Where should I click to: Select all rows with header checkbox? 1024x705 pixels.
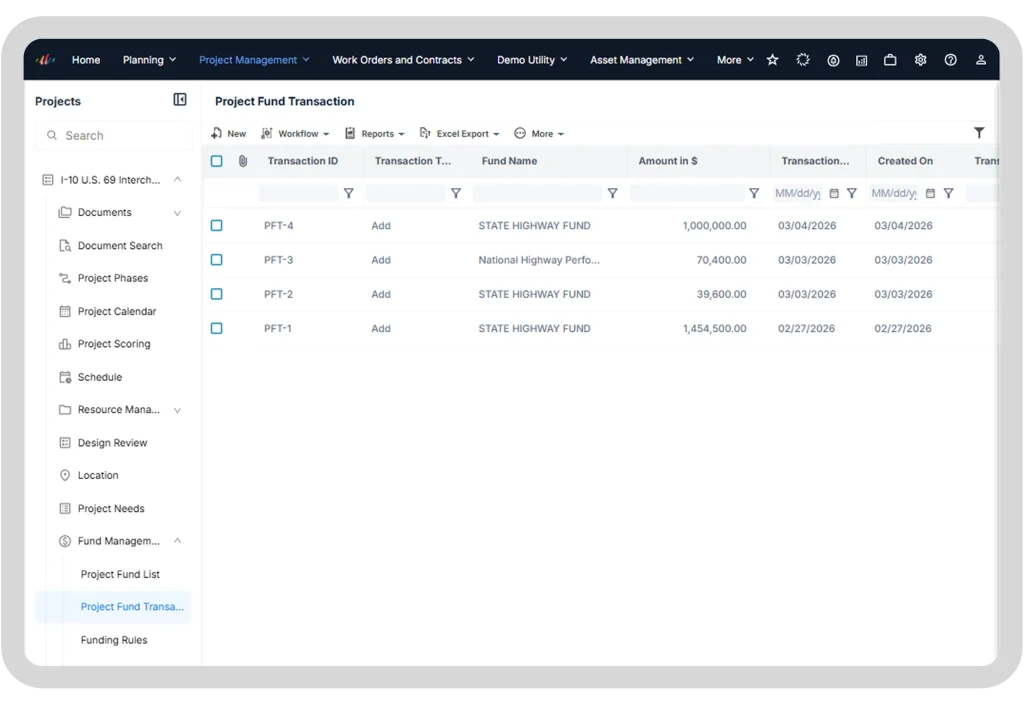pos(217,161)
